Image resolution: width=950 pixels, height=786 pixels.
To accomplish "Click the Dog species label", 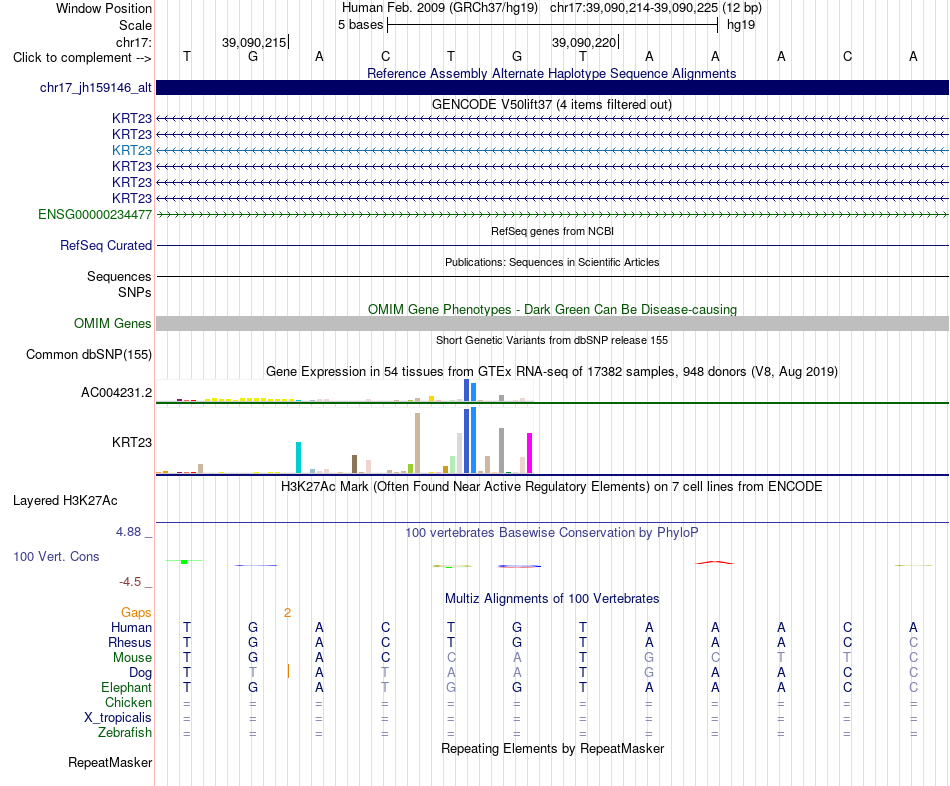I will tap(141, 673).
